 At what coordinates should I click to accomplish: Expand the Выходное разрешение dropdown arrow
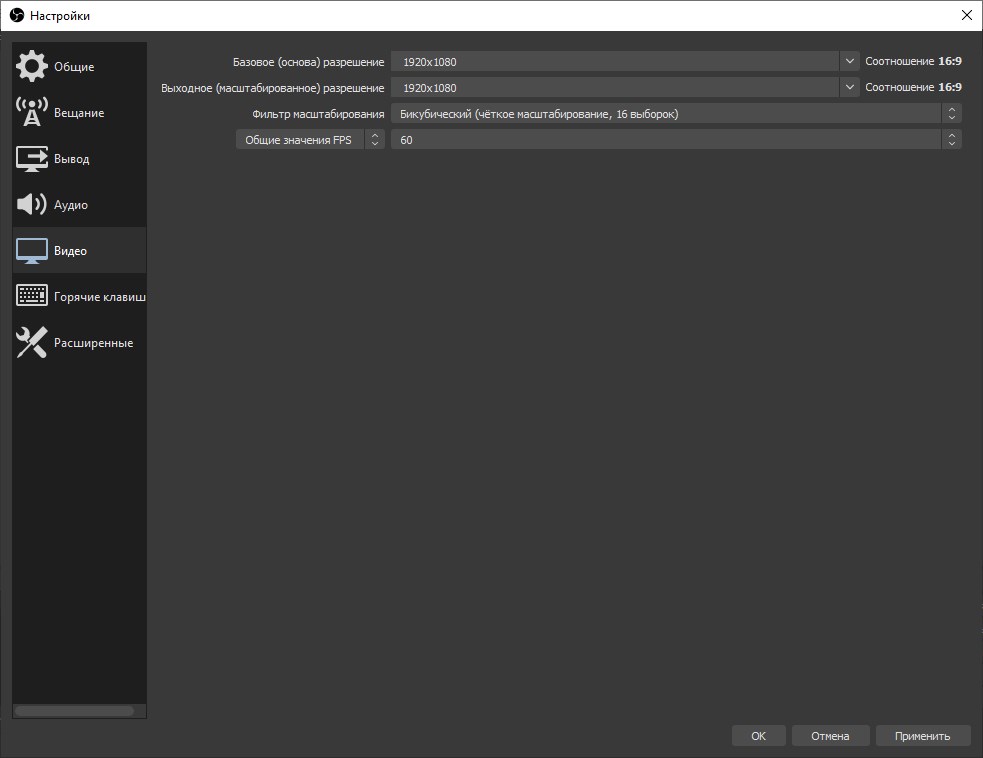[849, 88]
